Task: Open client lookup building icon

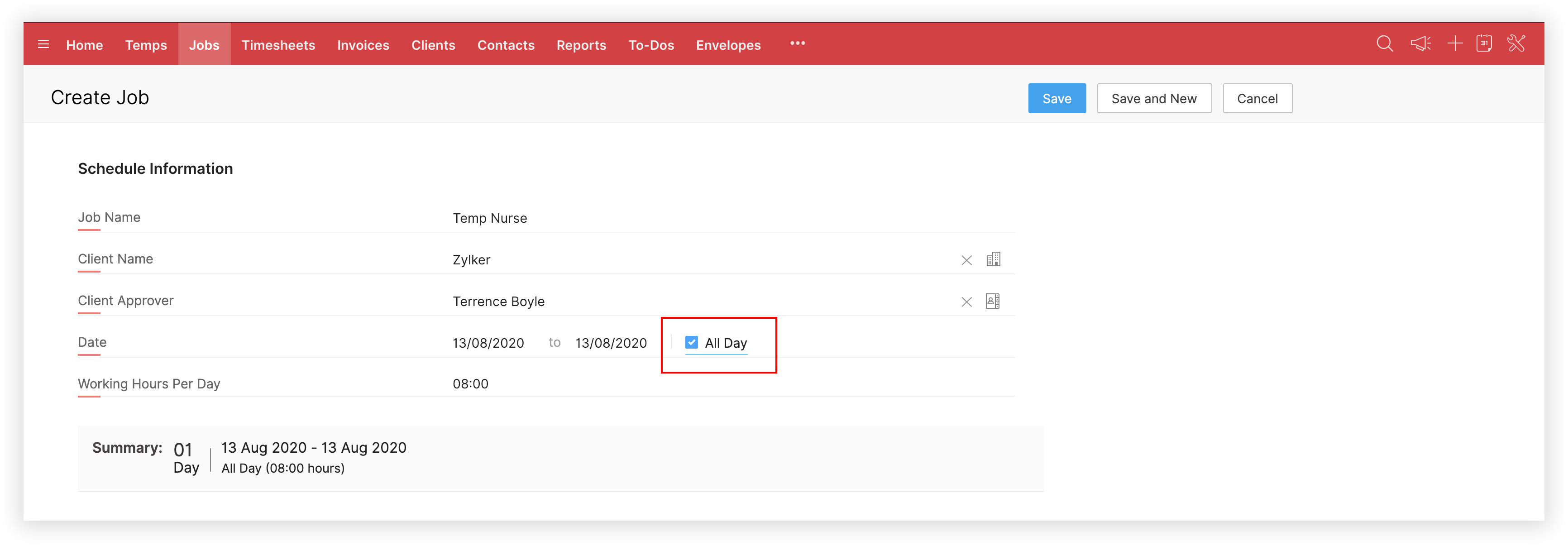Action: pyautogui.click(x=993, y=260)
